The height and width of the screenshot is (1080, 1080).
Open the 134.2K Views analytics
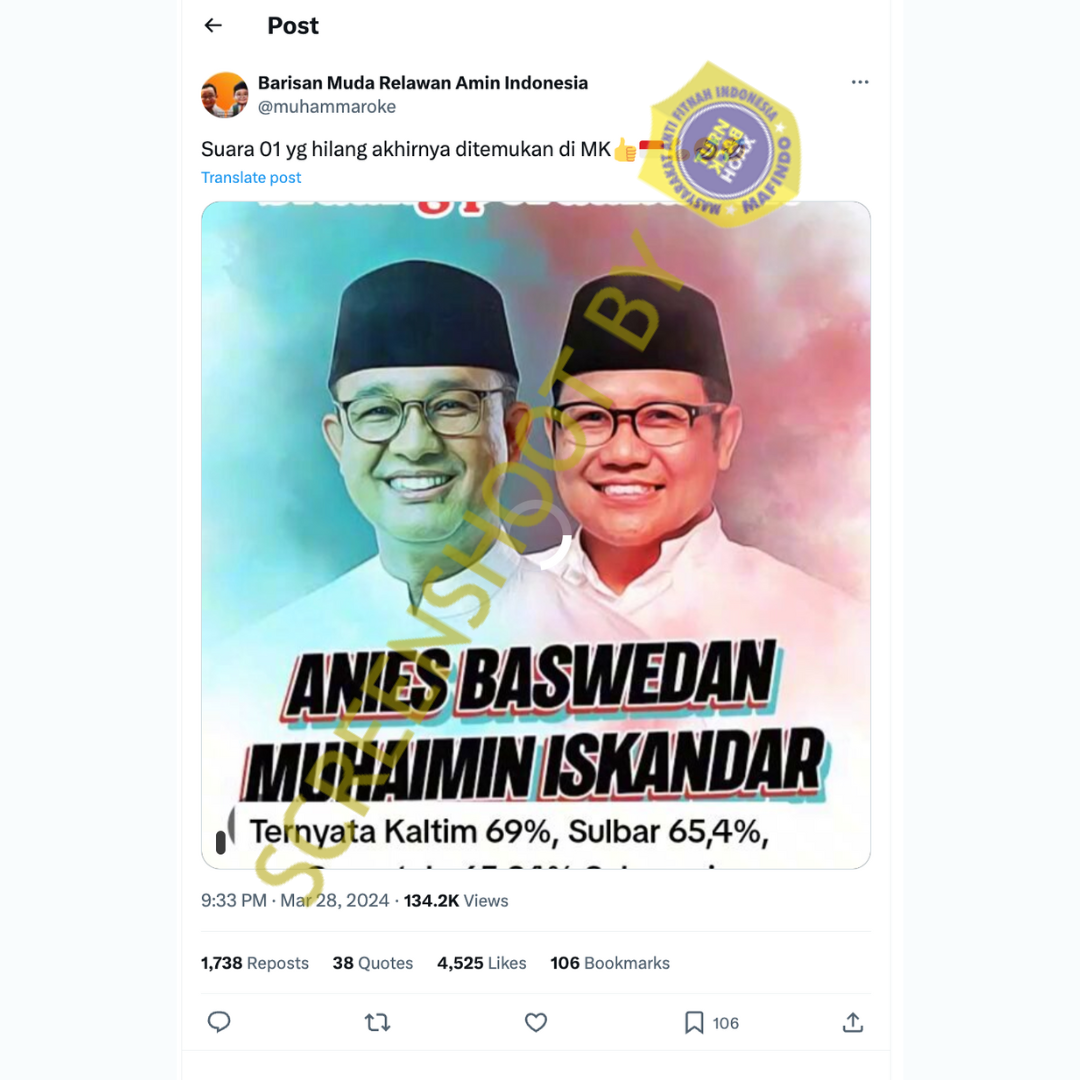point(456,901)
